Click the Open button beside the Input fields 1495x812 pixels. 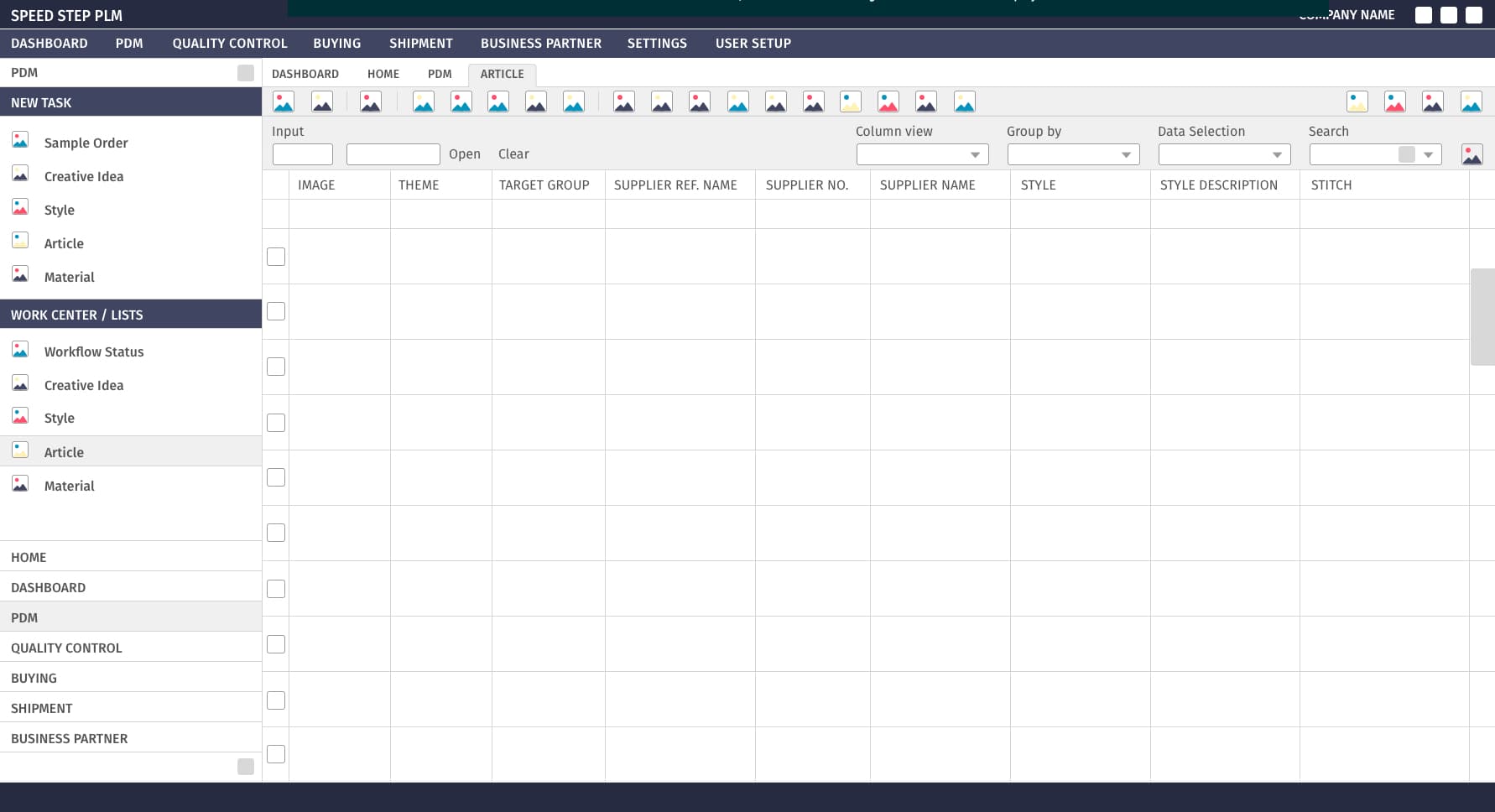click(x=465, y=154)
